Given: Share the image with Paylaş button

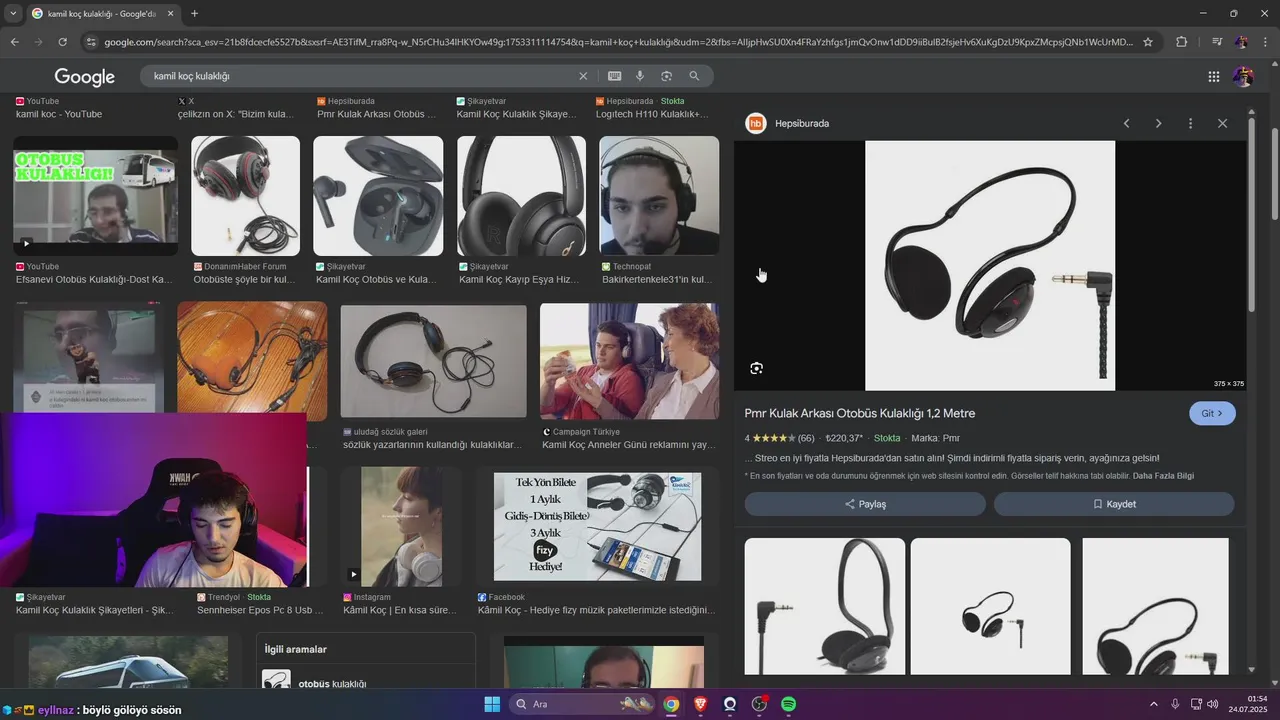Looking at the screenshot, I should coord(865,504).
